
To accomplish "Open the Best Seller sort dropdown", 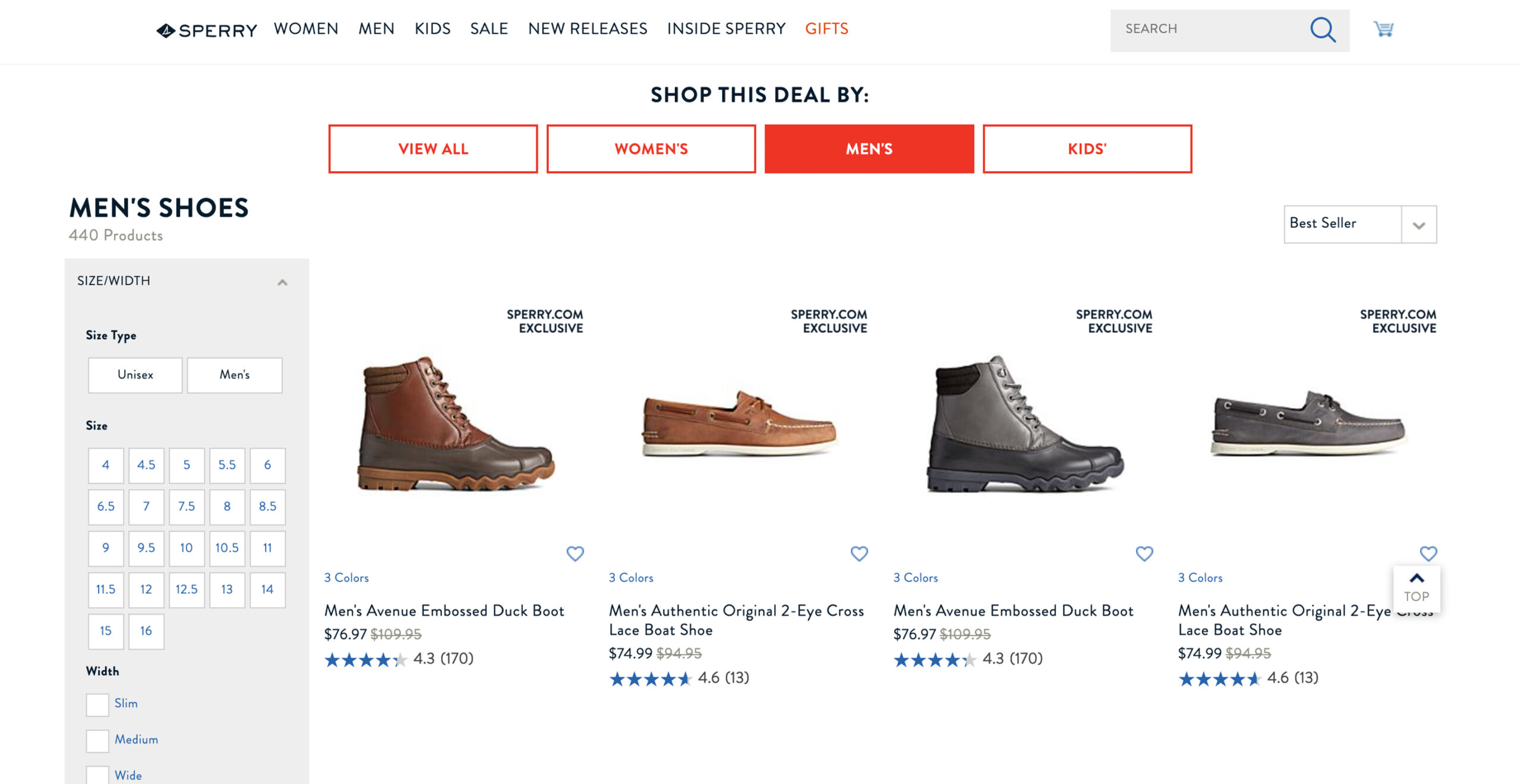I will point(1360,224).
